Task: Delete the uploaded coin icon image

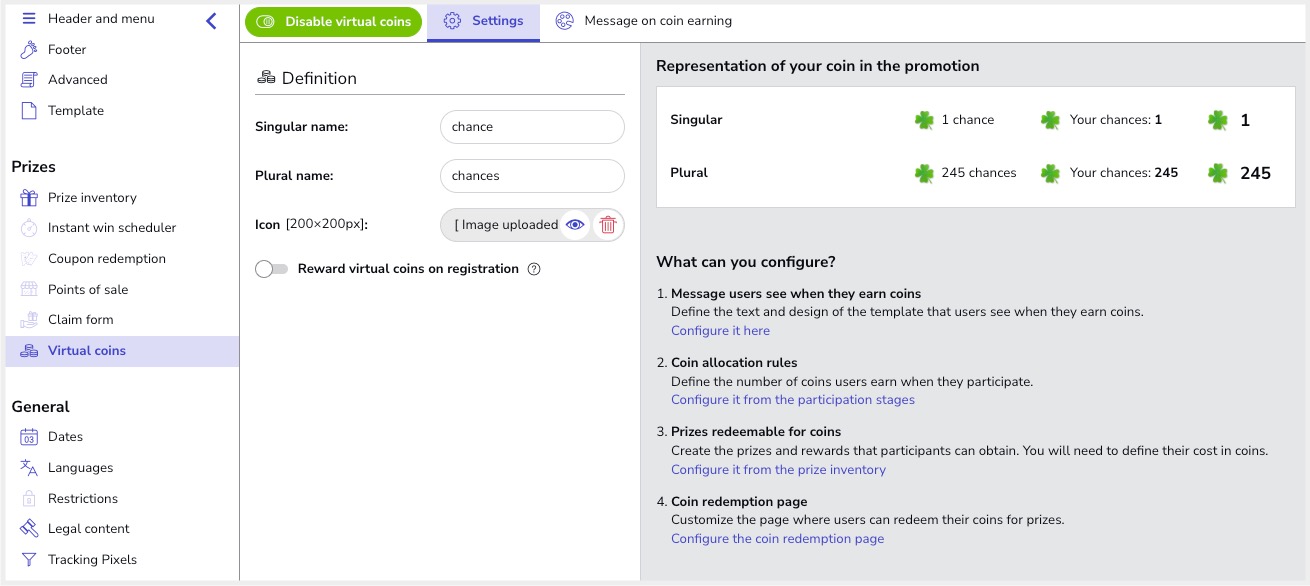Action: coord(607,225)
